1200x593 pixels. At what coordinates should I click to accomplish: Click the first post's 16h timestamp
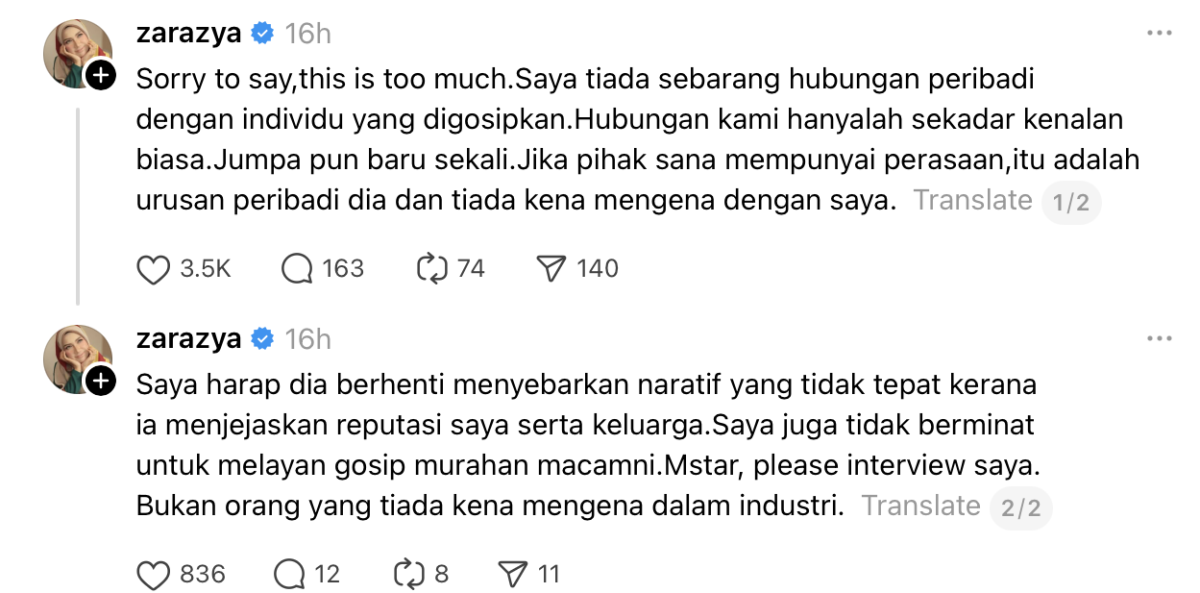coord(307,33)
